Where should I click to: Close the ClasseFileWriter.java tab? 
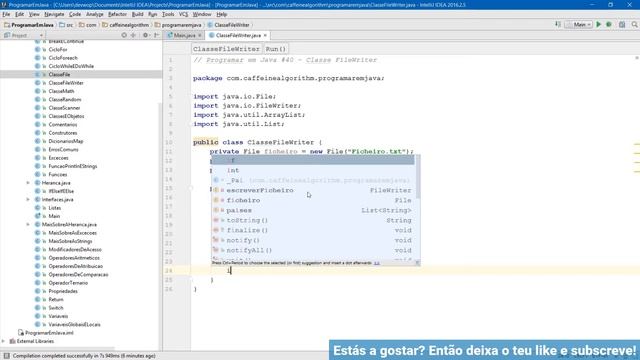[265, 36]
